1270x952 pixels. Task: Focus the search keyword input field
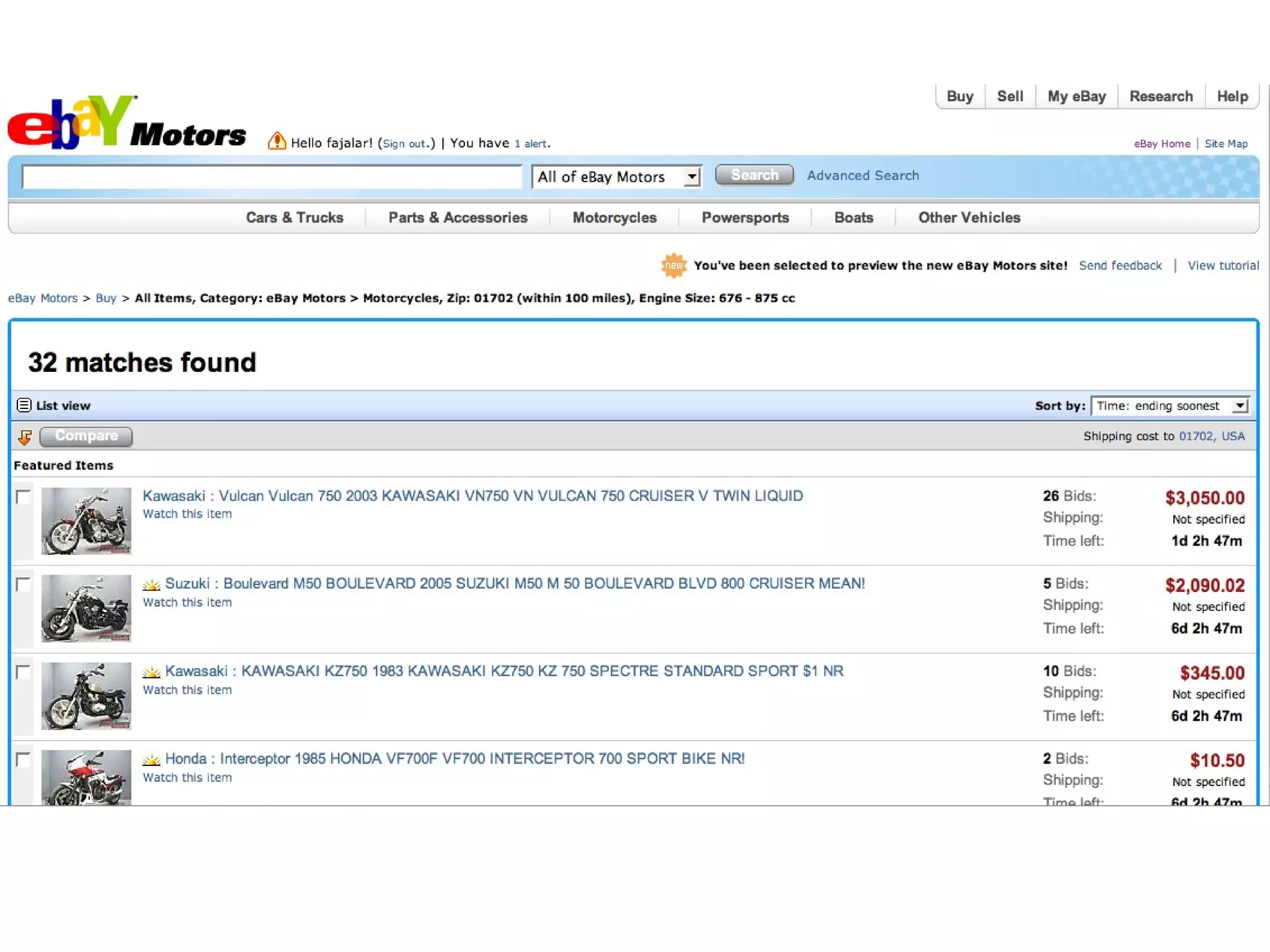272,177
